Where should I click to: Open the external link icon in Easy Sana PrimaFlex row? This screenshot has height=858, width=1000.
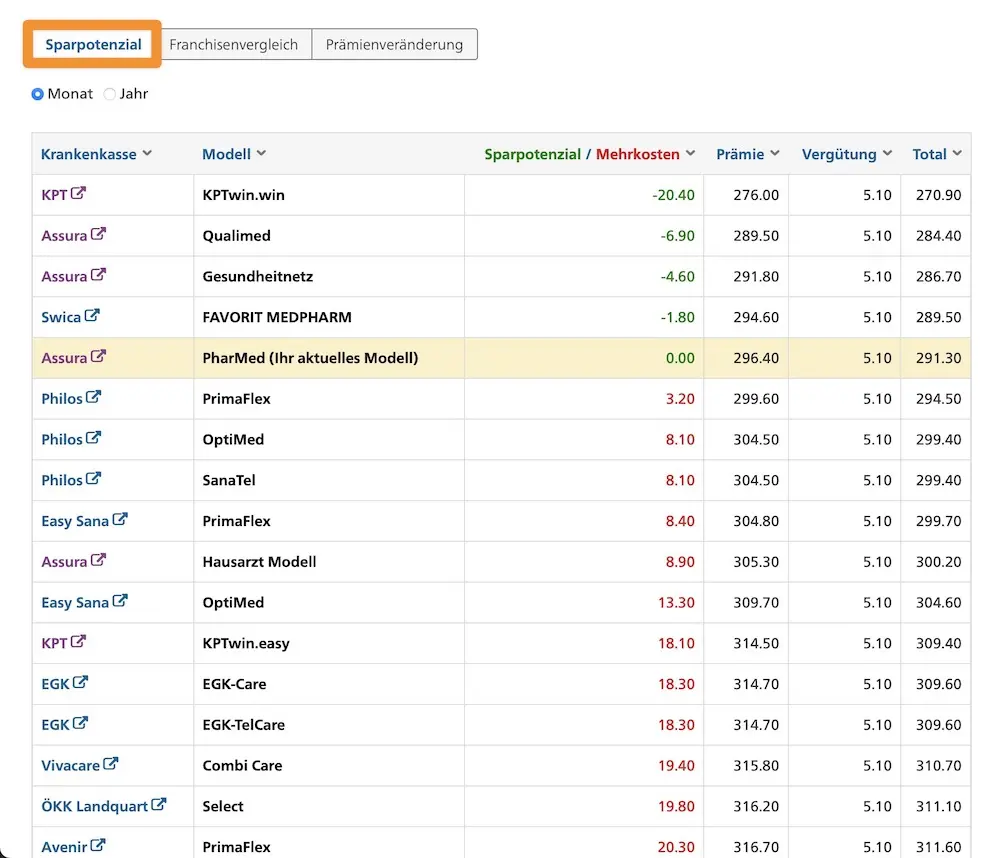point(120,520)
